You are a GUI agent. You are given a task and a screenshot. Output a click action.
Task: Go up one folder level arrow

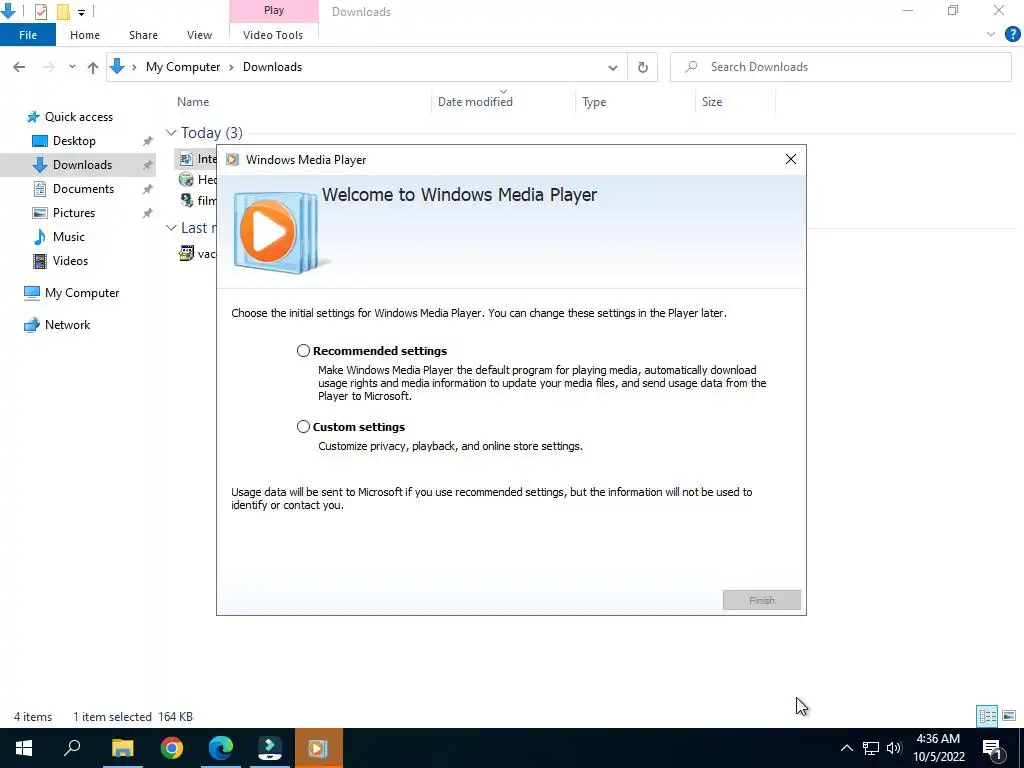(x=93, y=67)
